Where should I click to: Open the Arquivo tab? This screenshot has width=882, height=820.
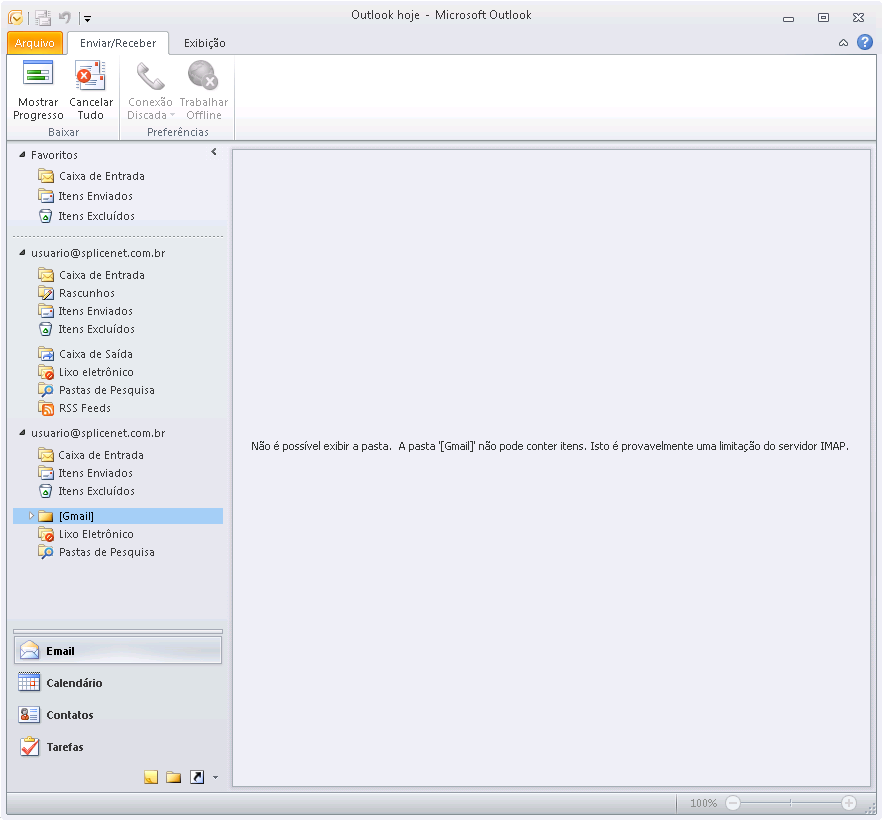tap(34, 43)
